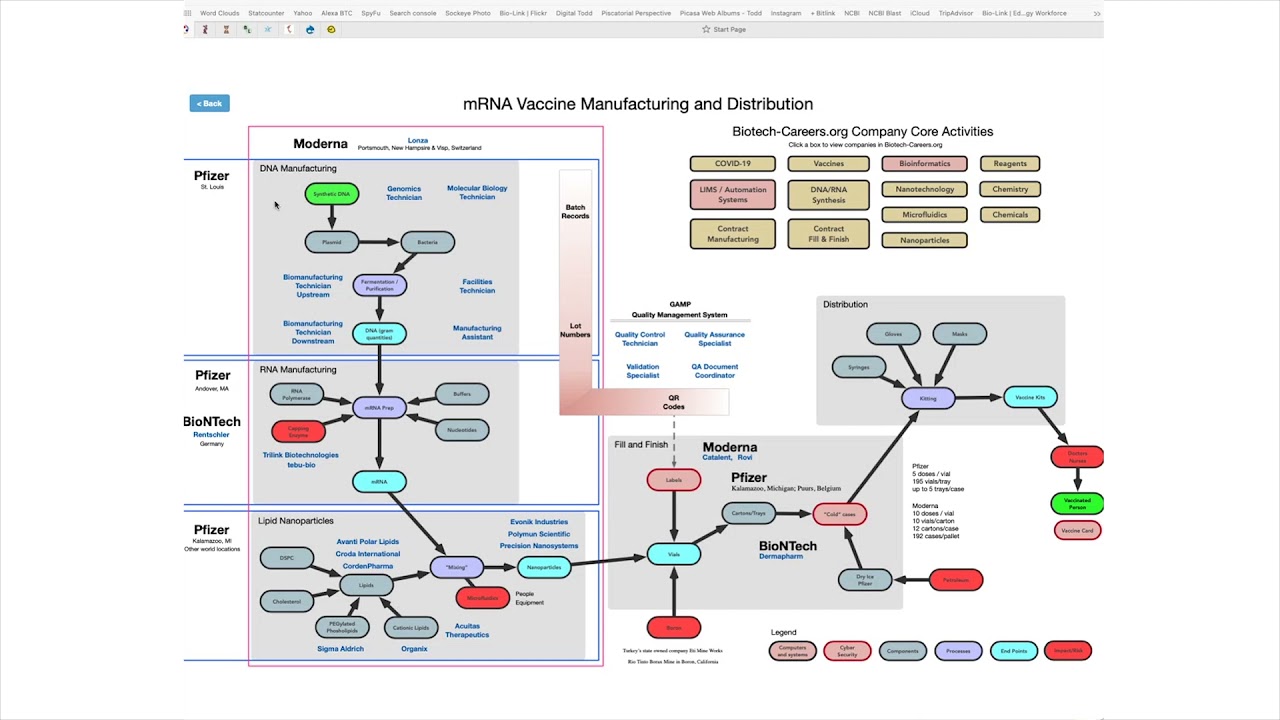Click the Contract Fill & Finish box

[828, 234]
